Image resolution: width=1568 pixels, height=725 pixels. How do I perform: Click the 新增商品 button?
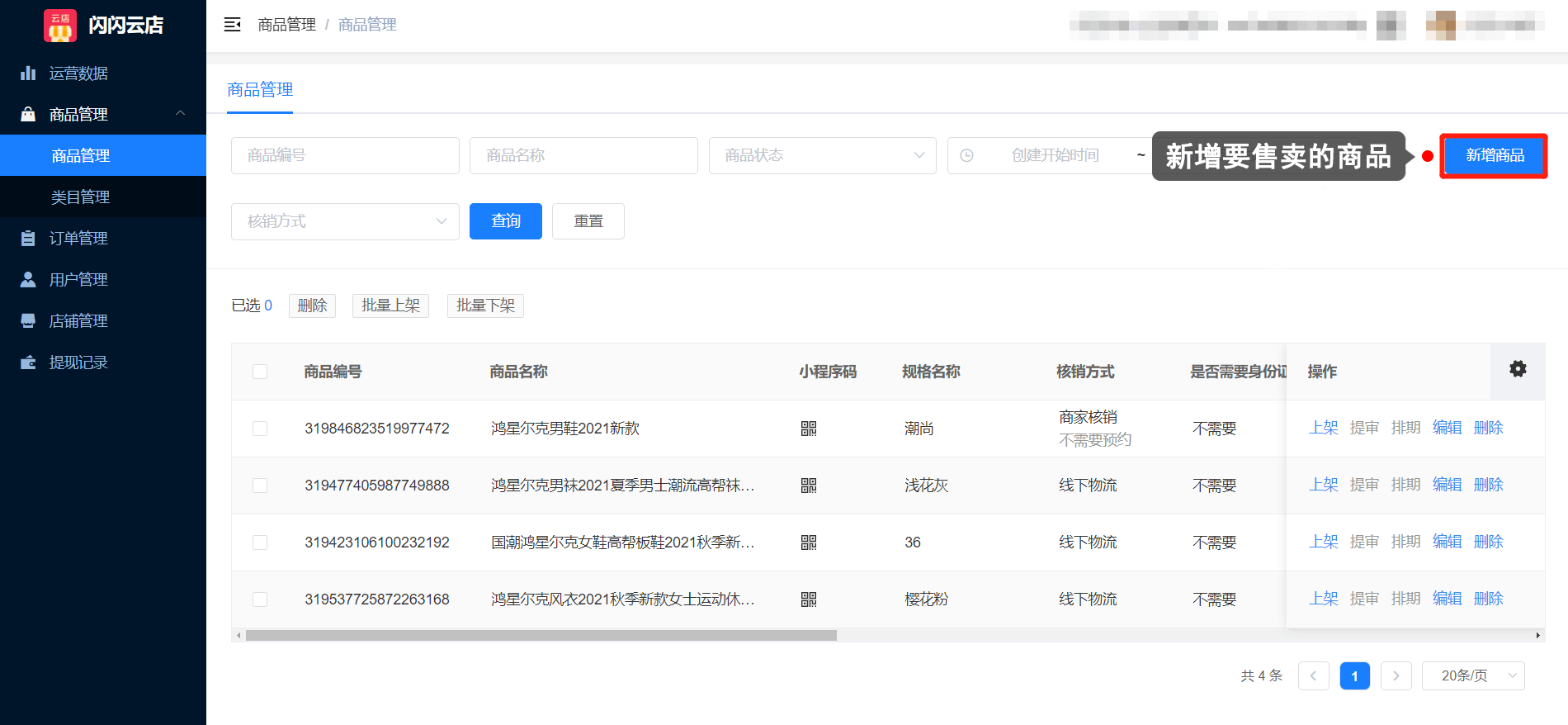1495,155
